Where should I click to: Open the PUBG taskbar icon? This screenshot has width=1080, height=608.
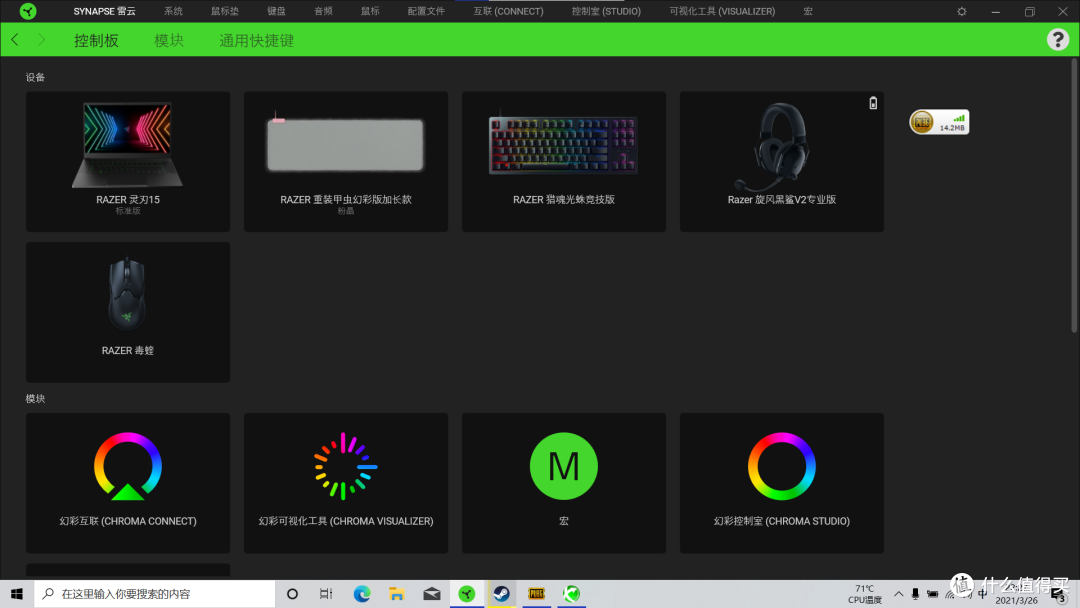[x=536, y=594]
